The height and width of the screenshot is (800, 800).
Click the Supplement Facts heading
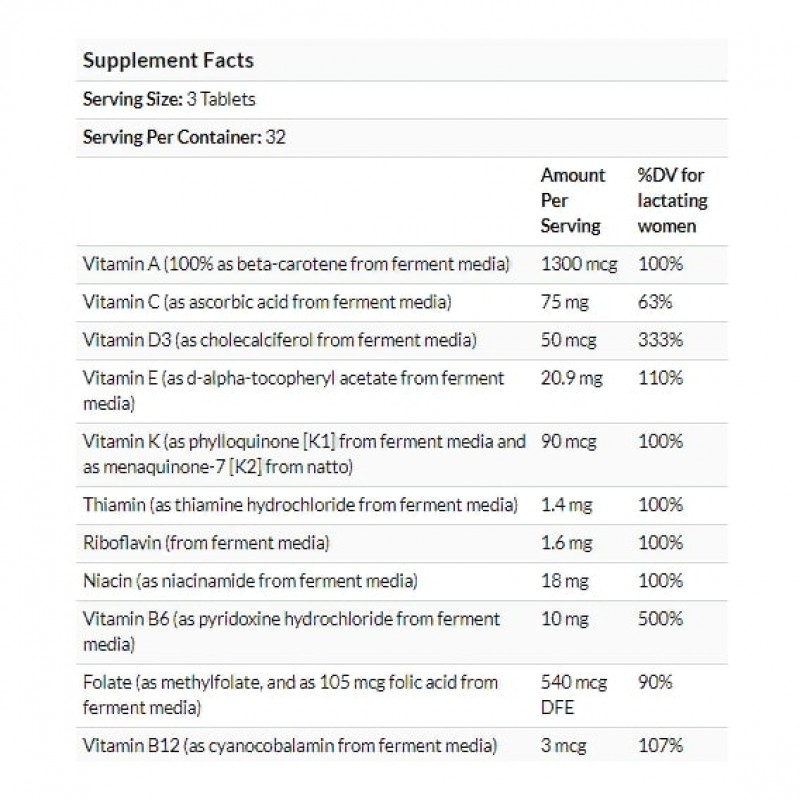[x=168, y=60]
